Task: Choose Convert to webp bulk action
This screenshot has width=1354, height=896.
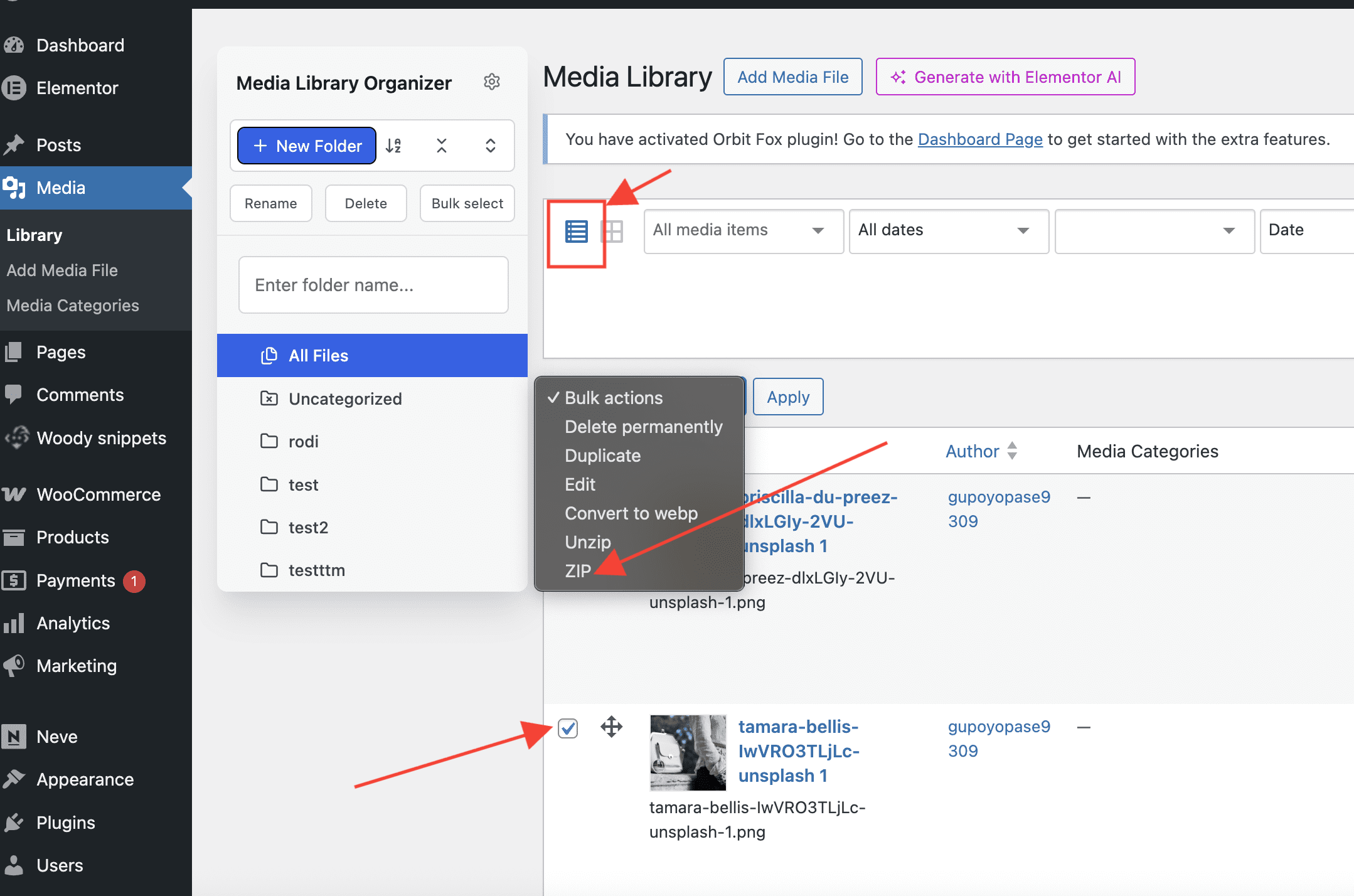Action: (x=631, y=513)
